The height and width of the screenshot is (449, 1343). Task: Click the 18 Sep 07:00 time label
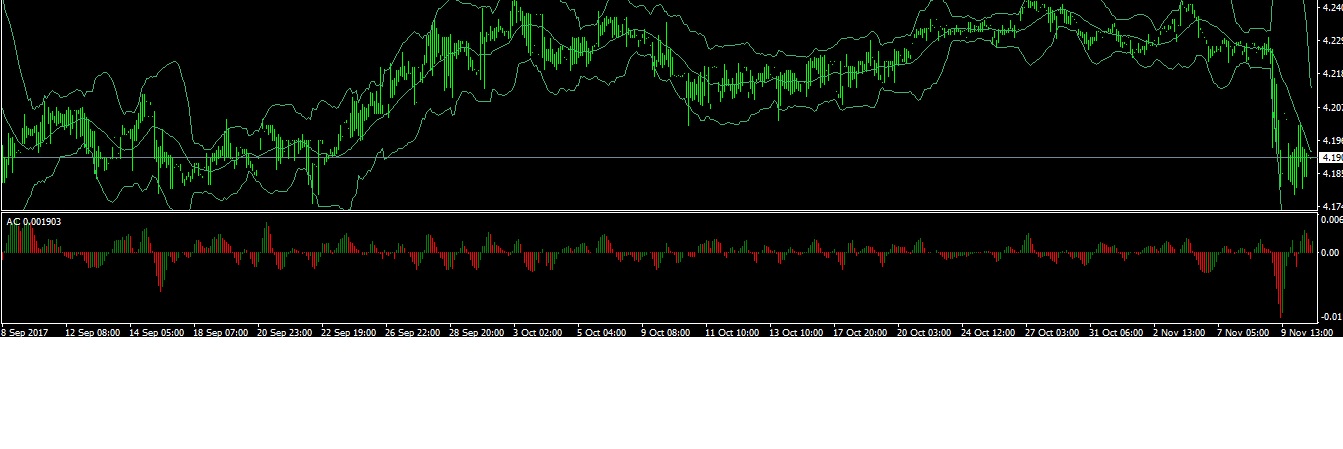click(x=221, y=331)
